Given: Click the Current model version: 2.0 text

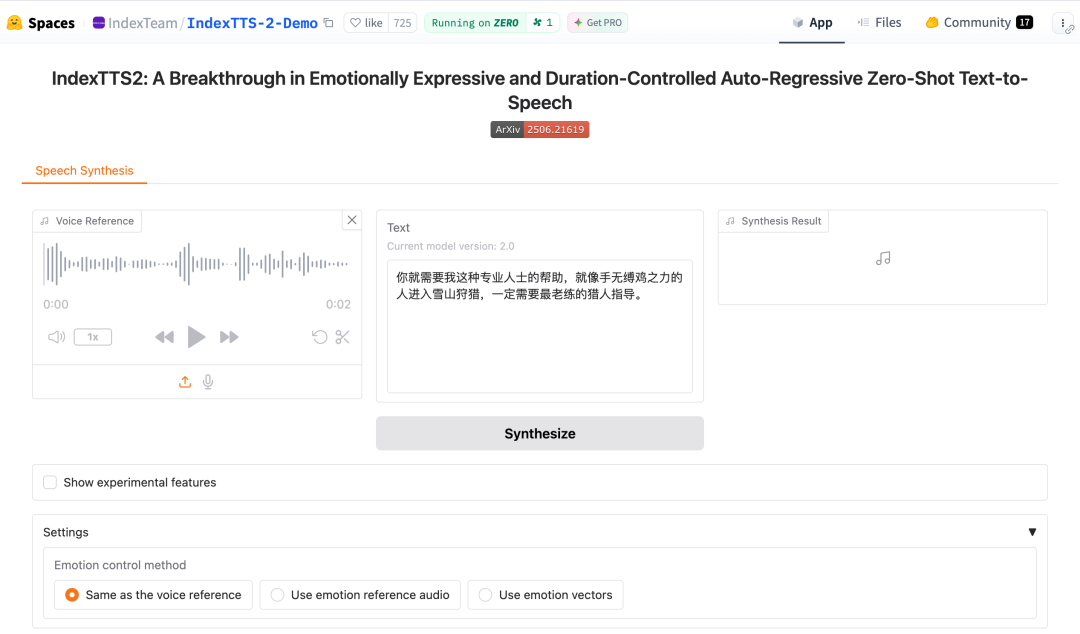Looking at the screenshot, I should [450, 246].
